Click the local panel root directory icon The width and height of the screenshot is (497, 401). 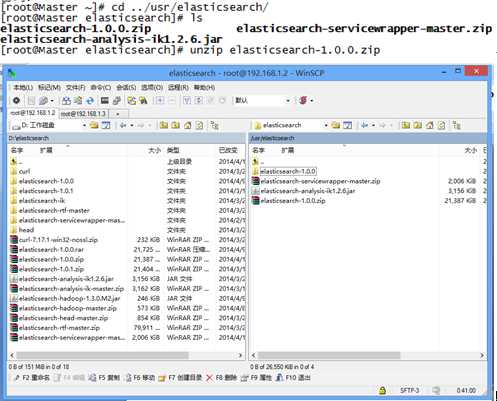175,125
